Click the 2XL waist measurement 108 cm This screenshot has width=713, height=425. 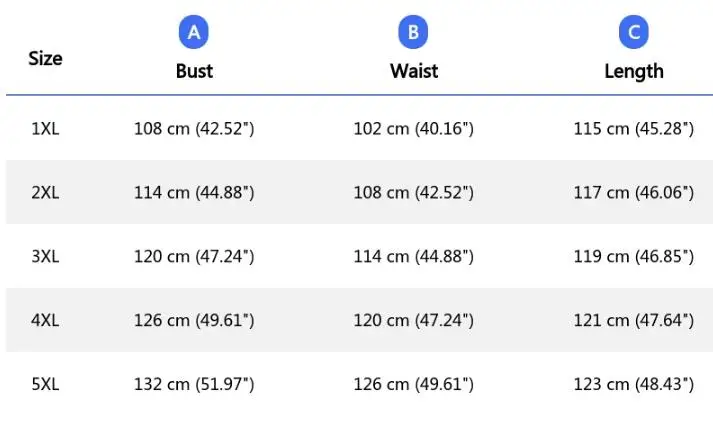point(413,193)
